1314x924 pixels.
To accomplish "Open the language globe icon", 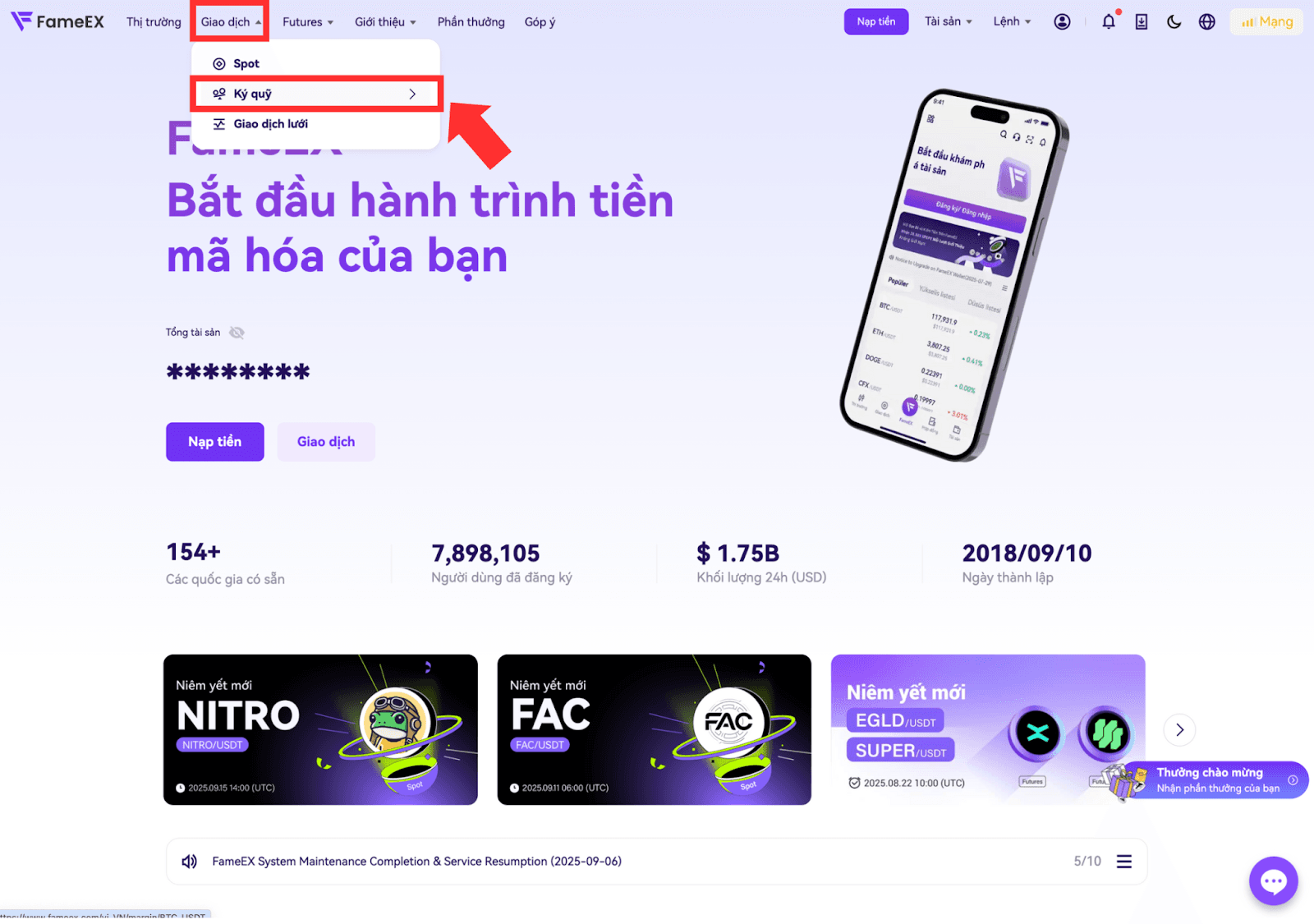I will pyautogui.click(x=1206, y=22).
